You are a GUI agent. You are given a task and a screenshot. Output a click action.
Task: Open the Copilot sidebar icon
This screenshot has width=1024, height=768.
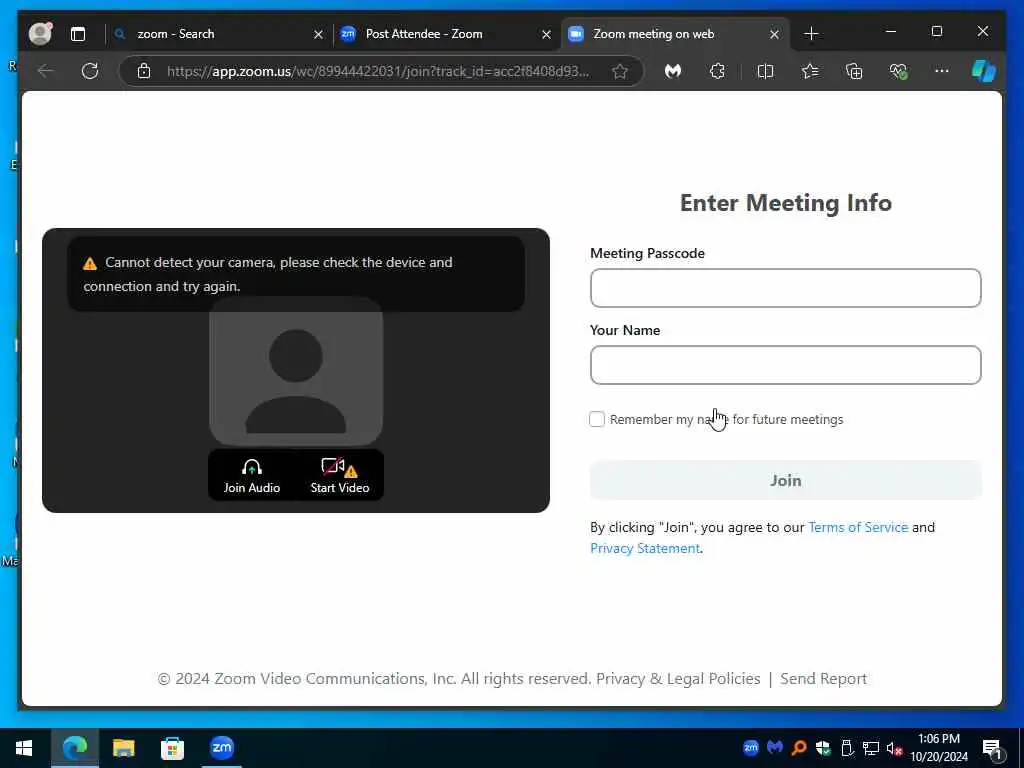point(984,71)
